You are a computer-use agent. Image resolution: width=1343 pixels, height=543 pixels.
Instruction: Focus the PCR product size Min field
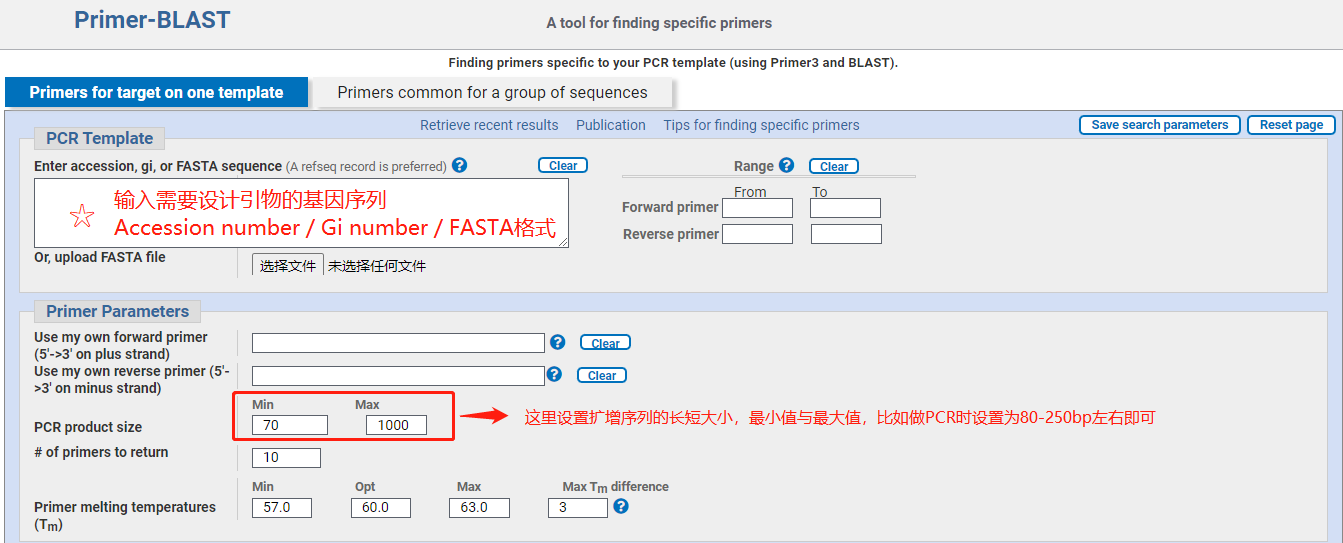pyautogui.click(x=290, y=425)
